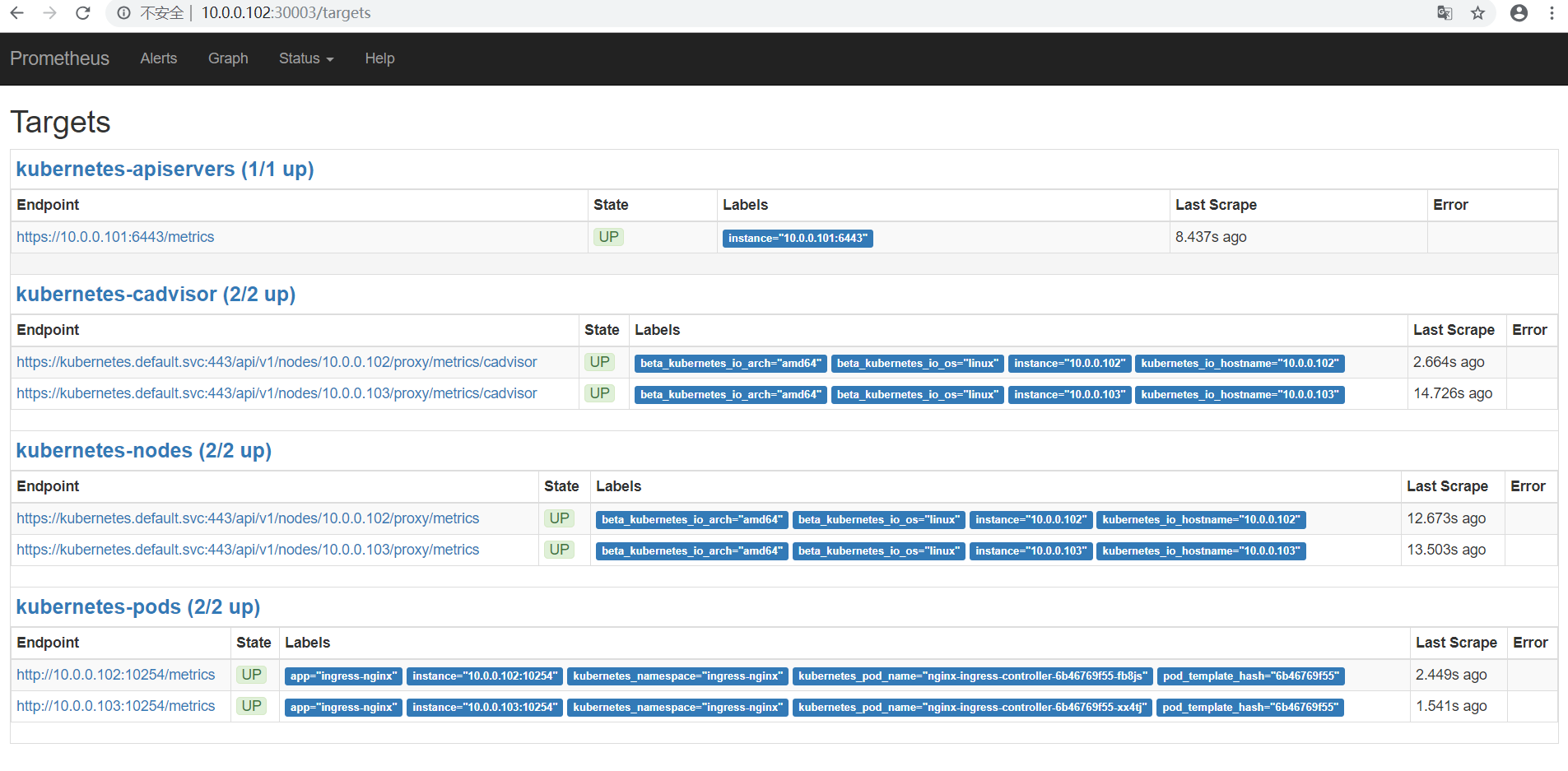1568x771 pixels.
Task: Click pod_template_hash label in 10.0.0.103:10254 row
Action: click(1250, 707)
